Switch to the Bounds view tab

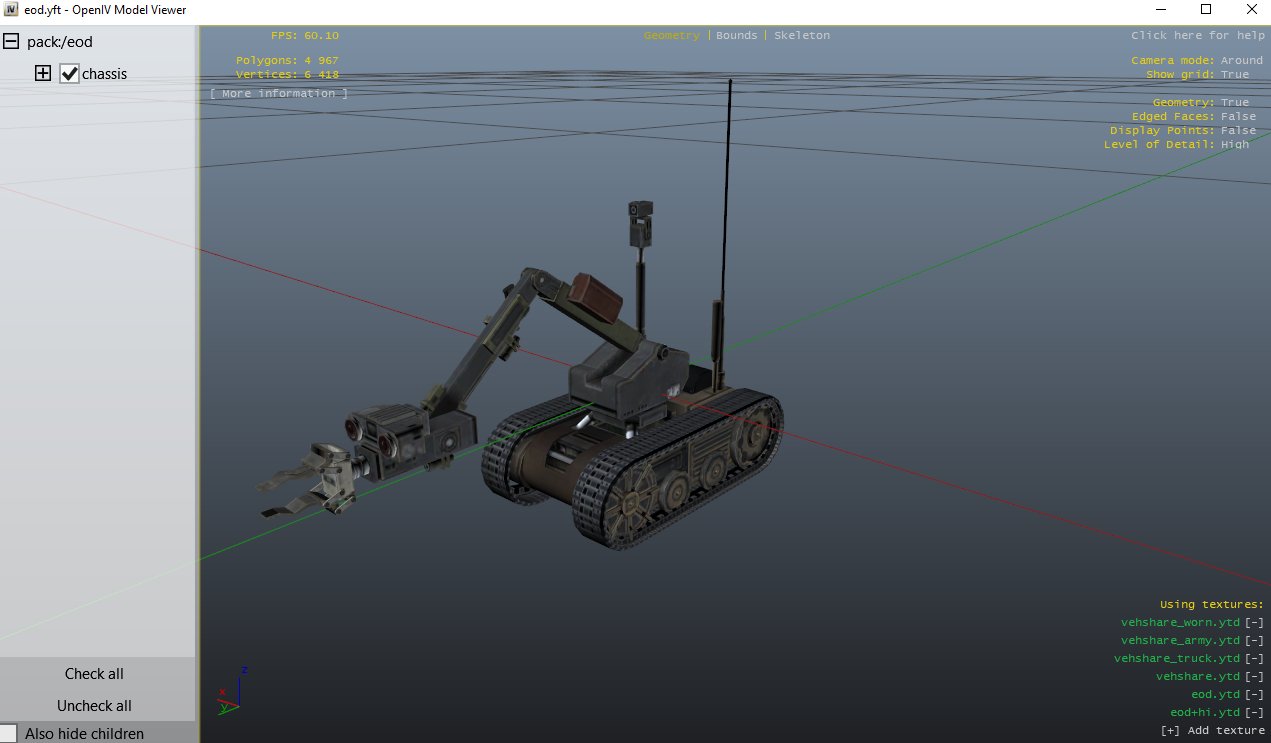pos(736,35)
